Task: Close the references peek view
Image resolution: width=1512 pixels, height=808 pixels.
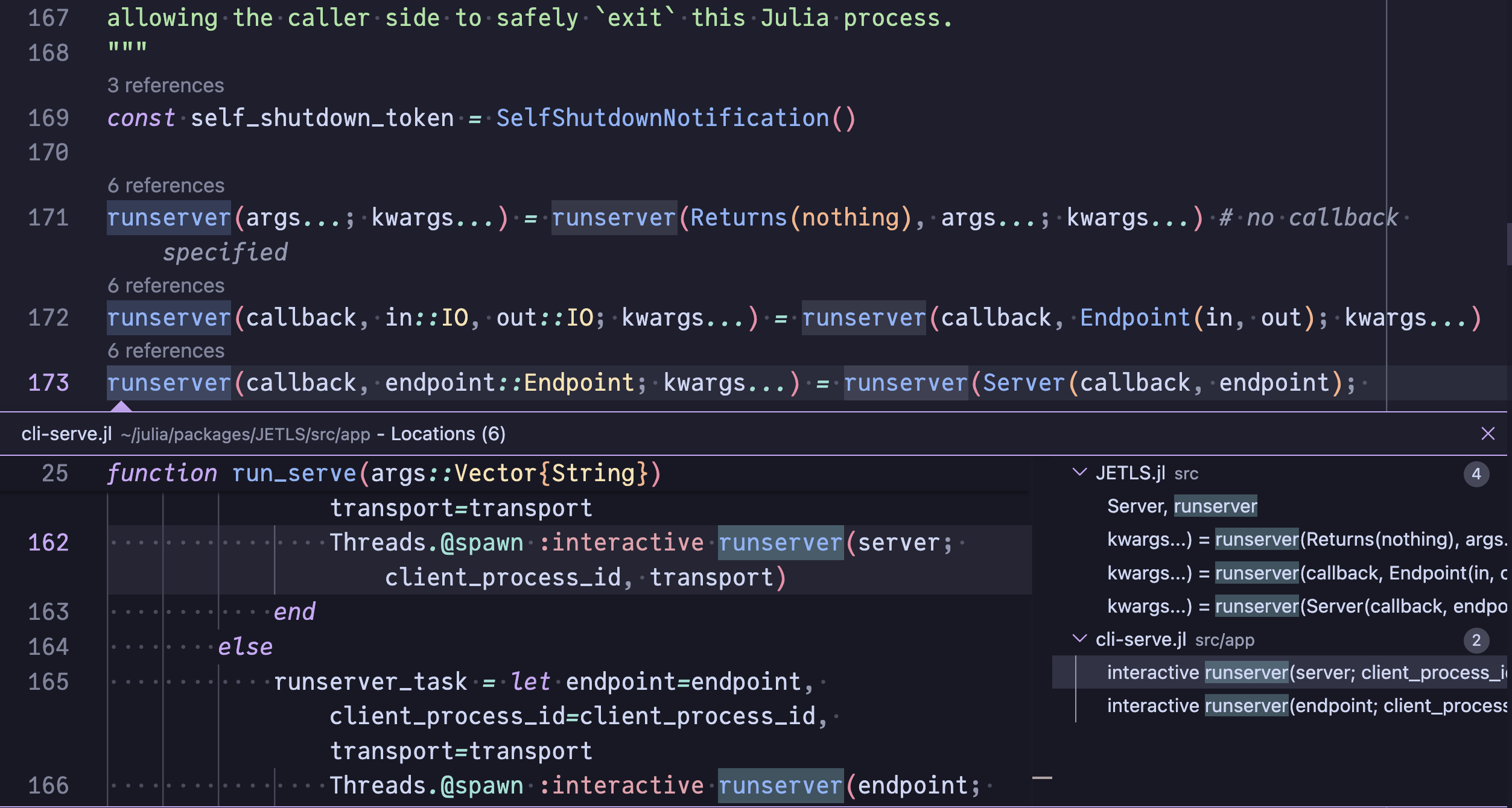Action: point(1488,434)
